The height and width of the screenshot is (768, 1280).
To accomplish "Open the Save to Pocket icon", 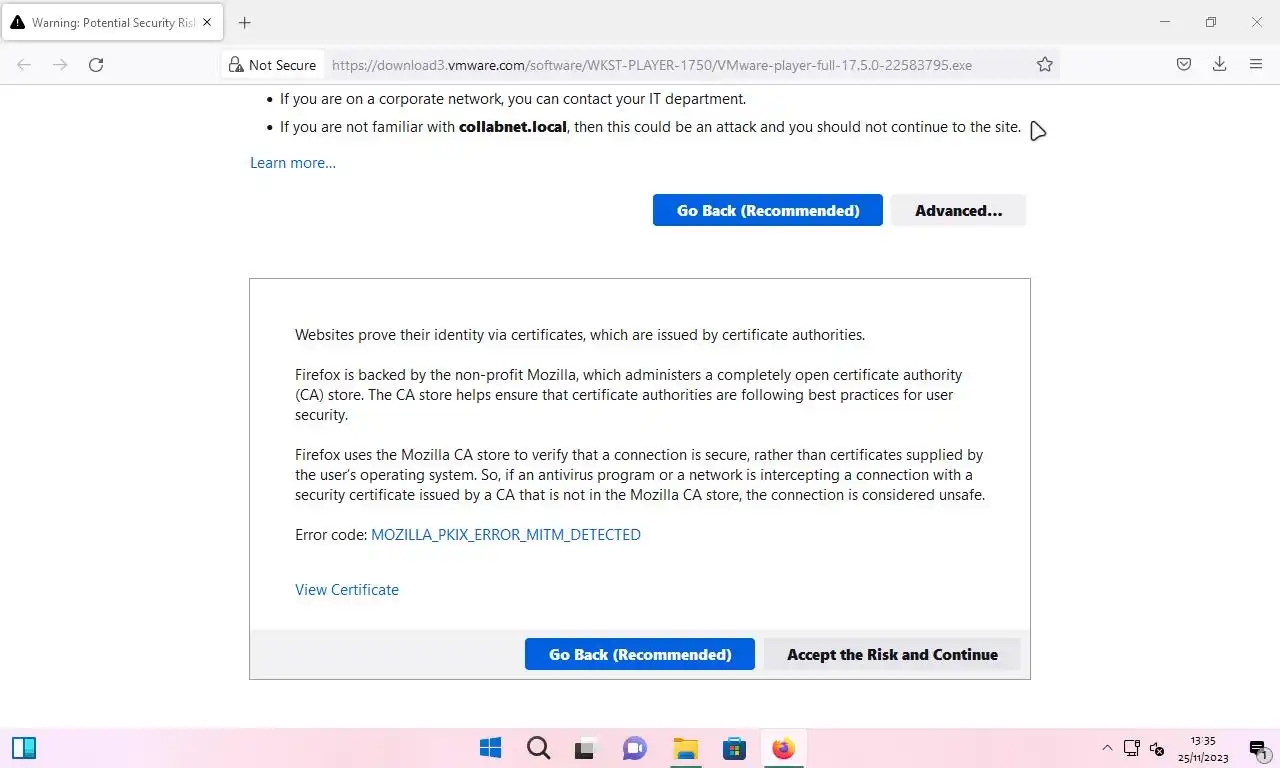I will click(x=1183, y=65).
